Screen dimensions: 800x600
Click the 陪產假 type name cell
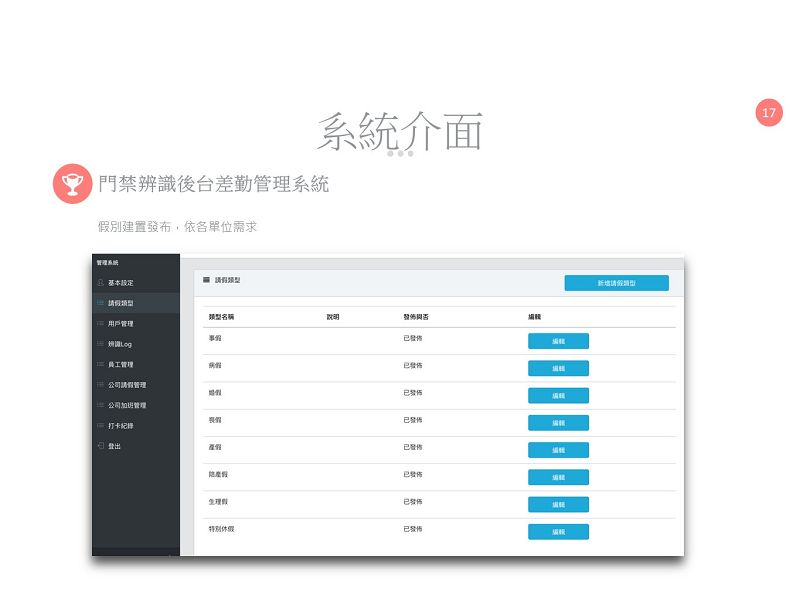(218, 474)
